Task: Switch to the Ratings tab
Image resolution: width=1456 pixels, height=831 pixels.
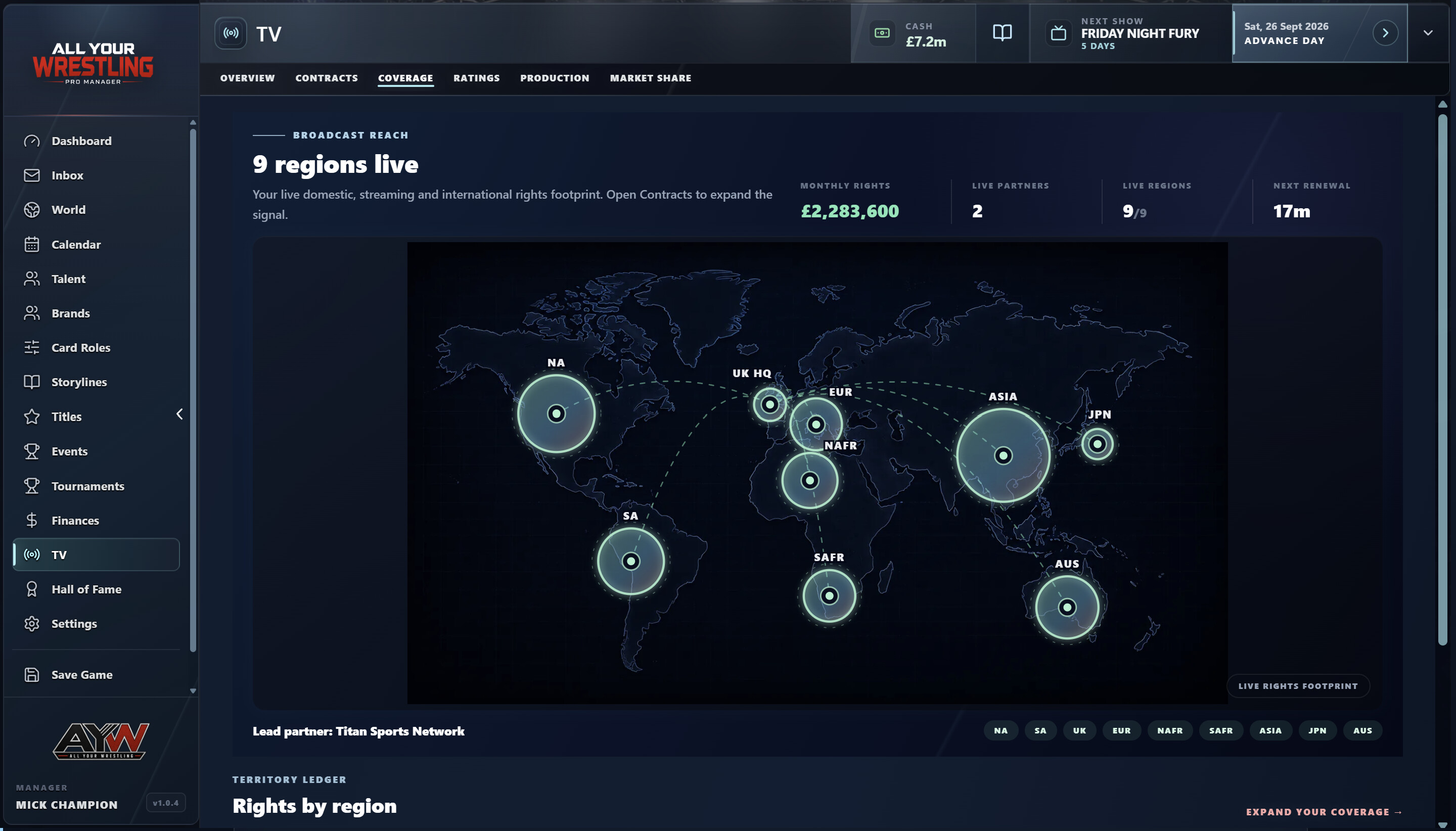Action: (476, 78)
